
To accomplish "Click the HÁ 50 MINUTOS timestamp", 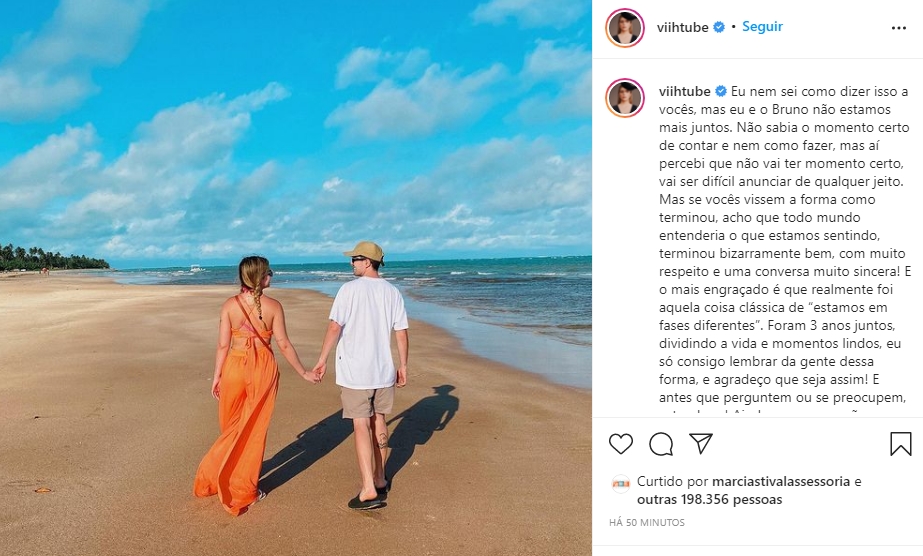I will click(x=647, y=522).
